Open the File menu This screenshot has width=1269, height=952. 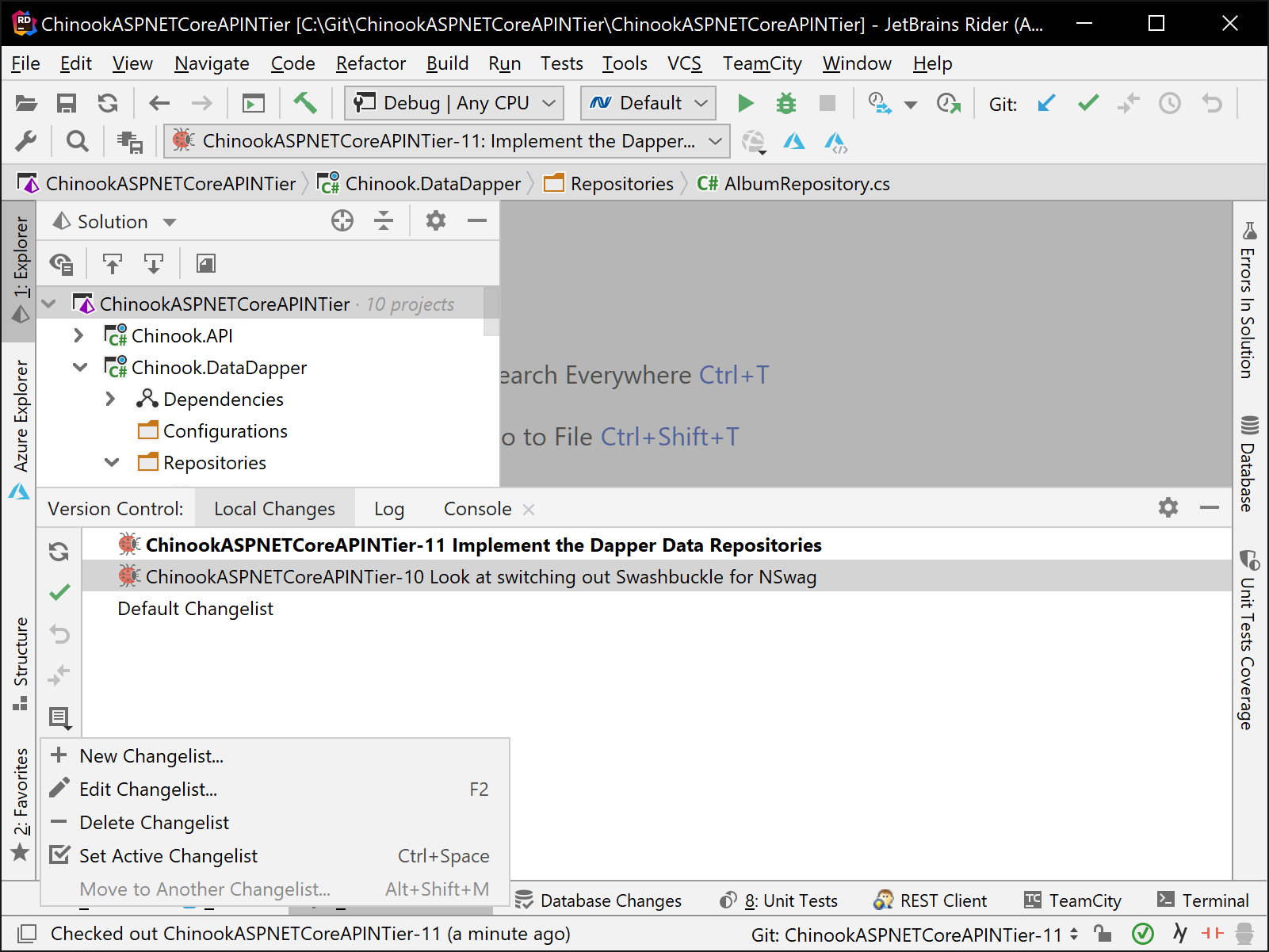pos(25,63)
